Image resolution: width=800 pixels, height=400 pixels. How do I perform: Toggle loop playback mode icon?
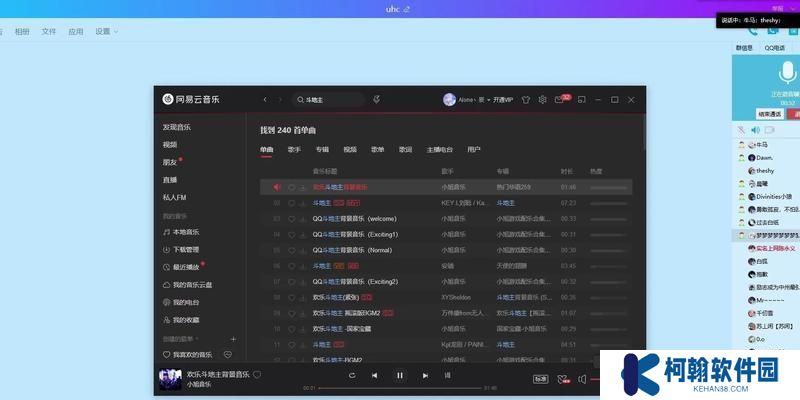352,376
